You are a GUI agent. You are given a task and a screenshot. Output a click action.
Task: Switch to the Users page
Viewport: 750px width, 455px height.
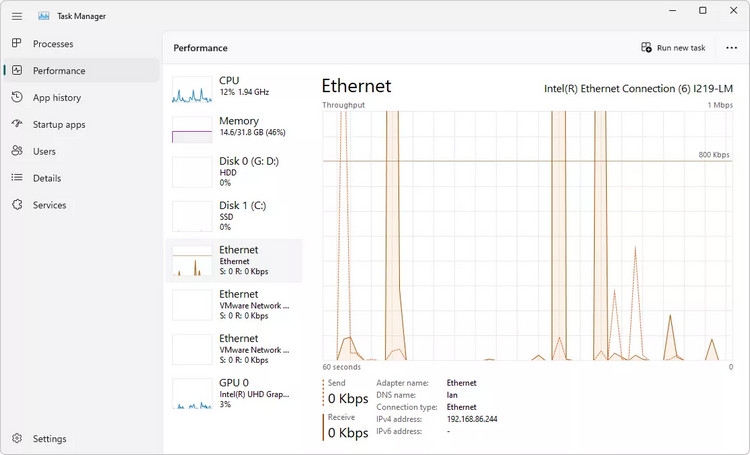pyautogui.click(x=82, y=151)
